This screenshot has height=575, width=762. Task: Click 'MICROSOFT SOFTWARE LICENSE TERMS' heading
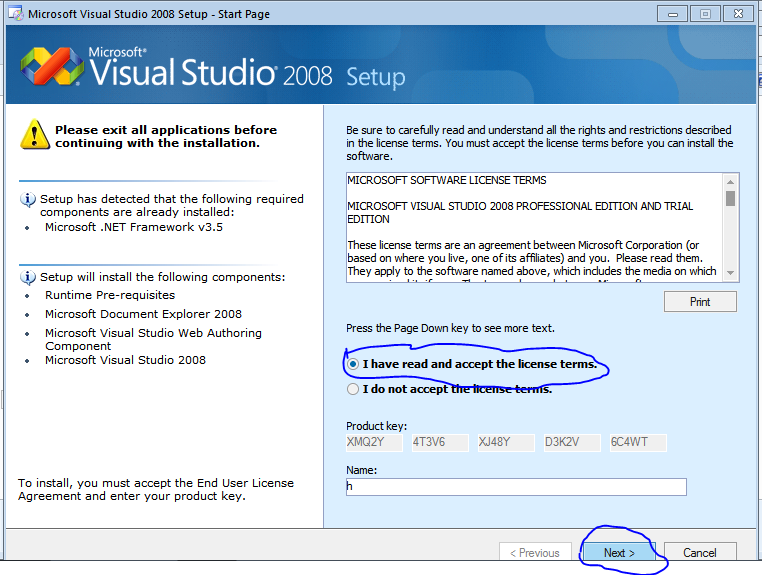click(447, 180)
